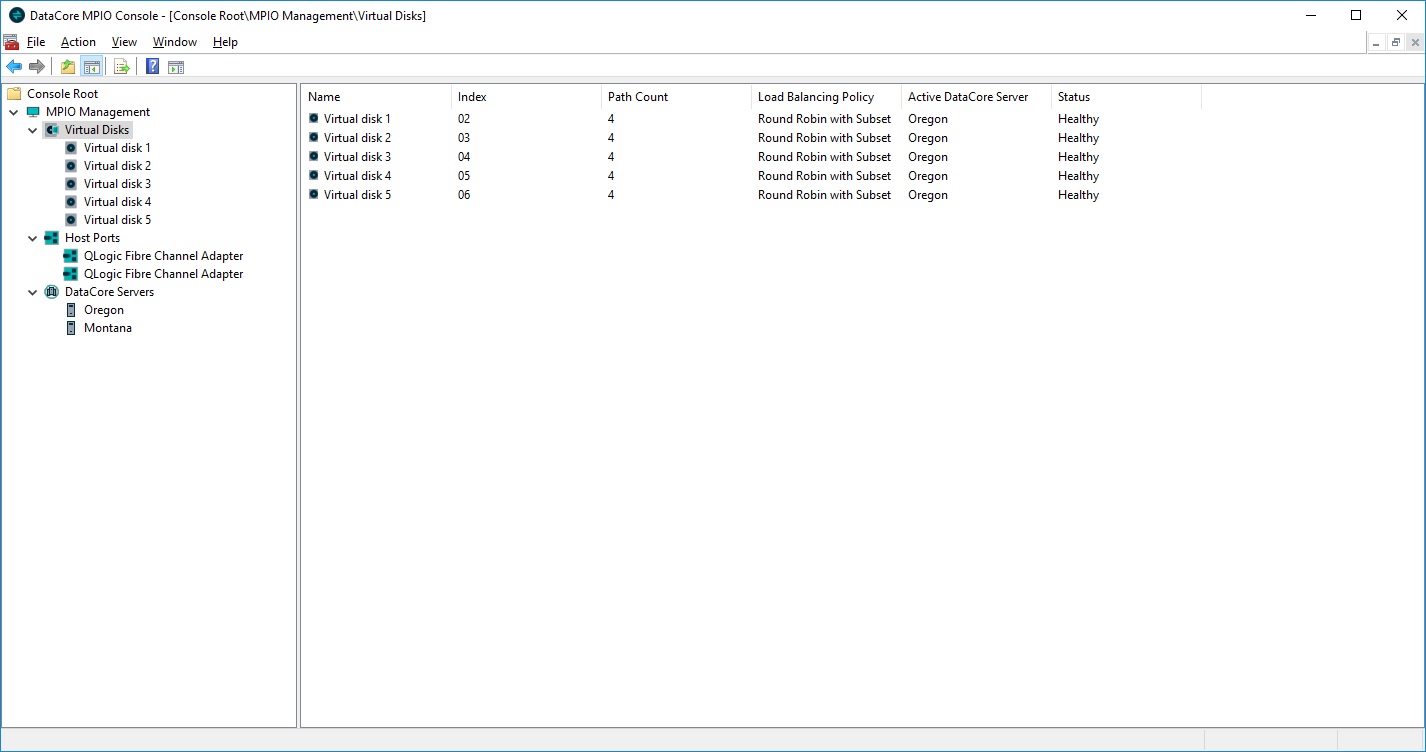Click the Export List toolbar icon
The width and height of the screenshot is (1426, 752).
coord(122,67)
